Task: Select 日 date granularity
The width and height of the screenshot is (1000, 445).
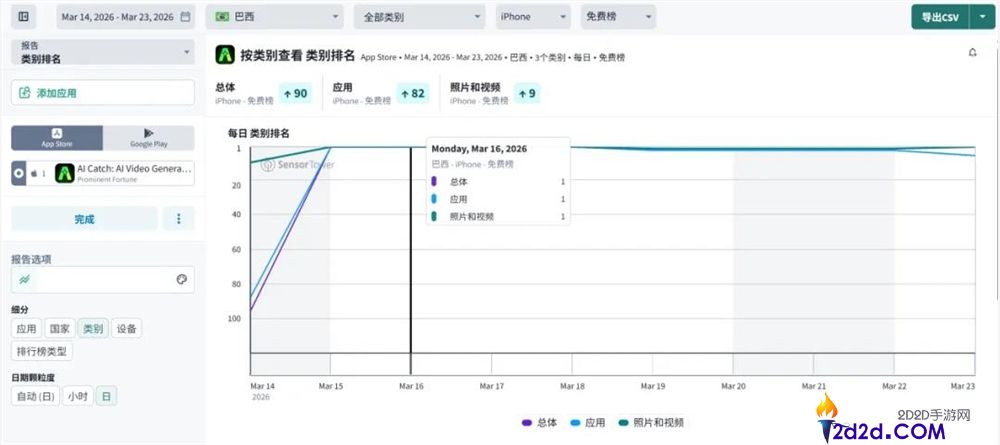Action: [x=106, y=396]
